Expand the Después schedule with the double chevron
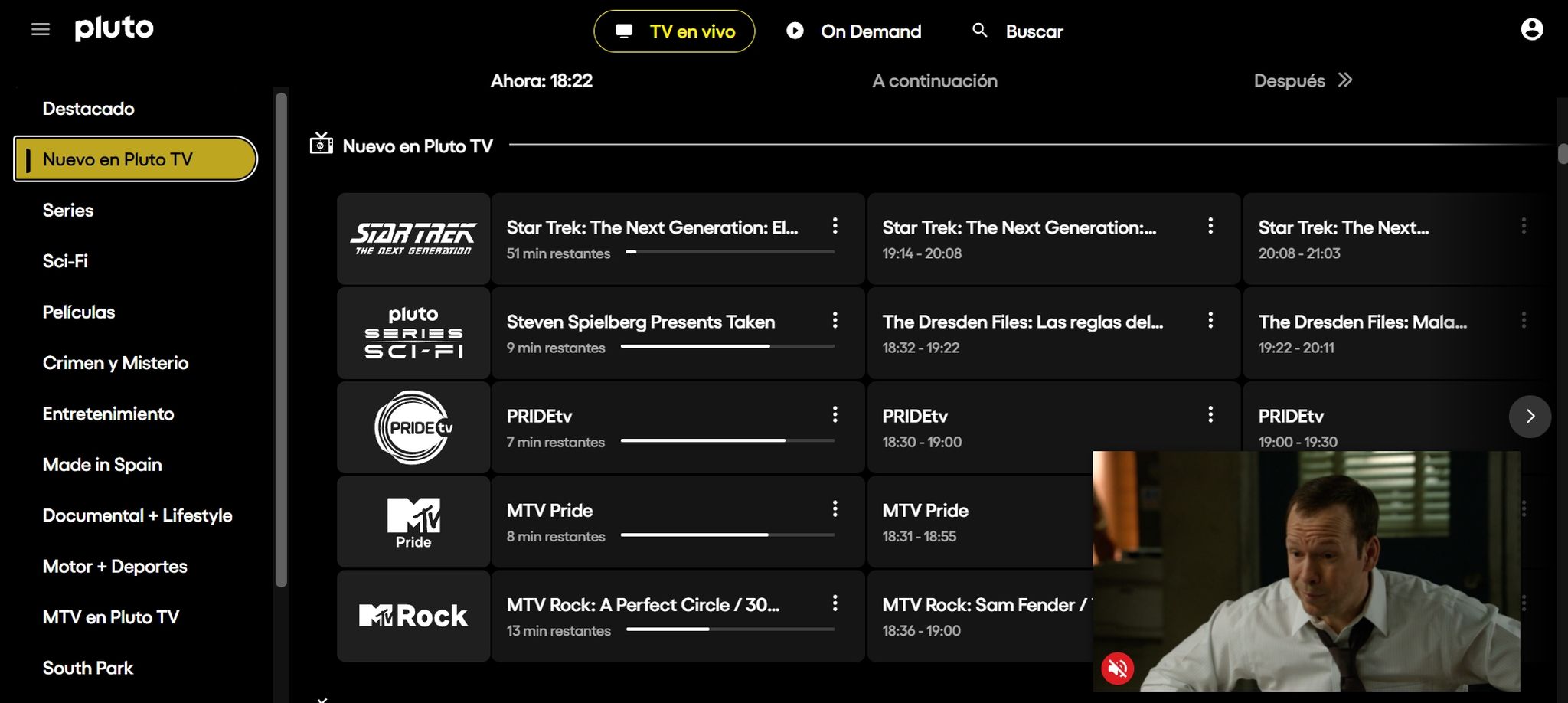Image resolution: width=1568 pixels, height=703 pixels. click(x=1345, y=80)
